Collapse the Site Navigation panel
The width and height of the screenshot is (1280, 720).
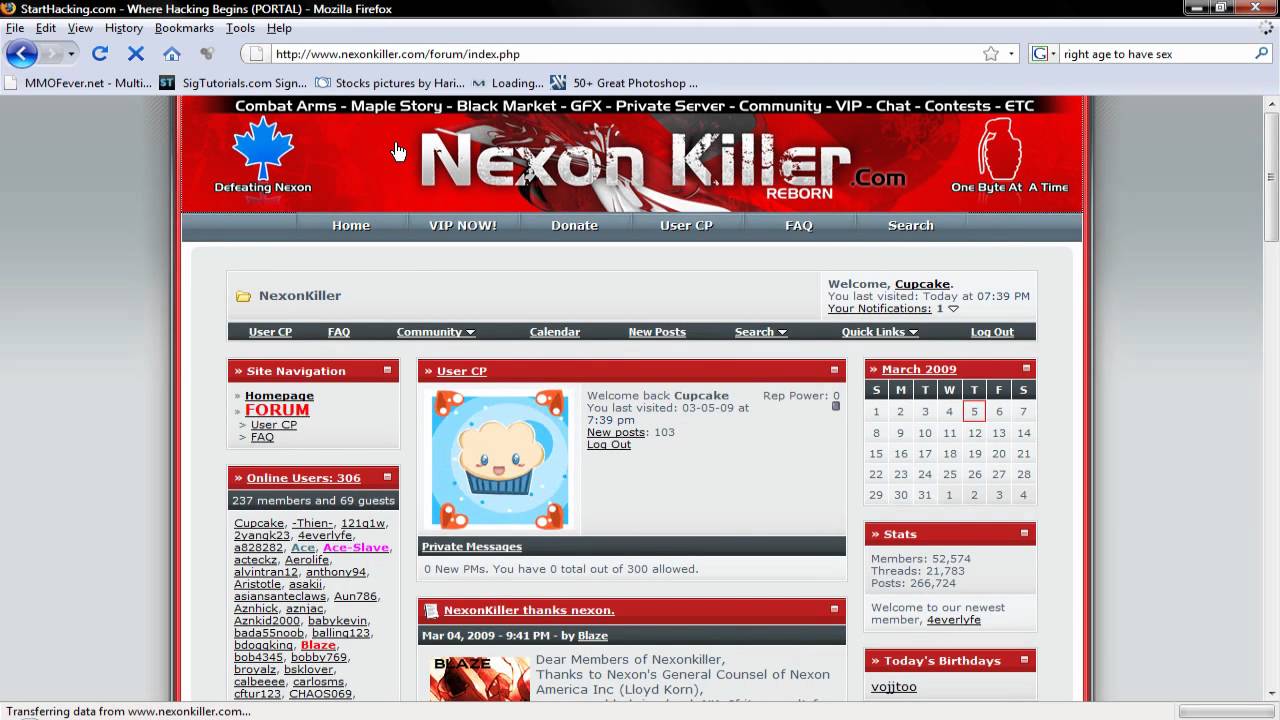point(388,370)
